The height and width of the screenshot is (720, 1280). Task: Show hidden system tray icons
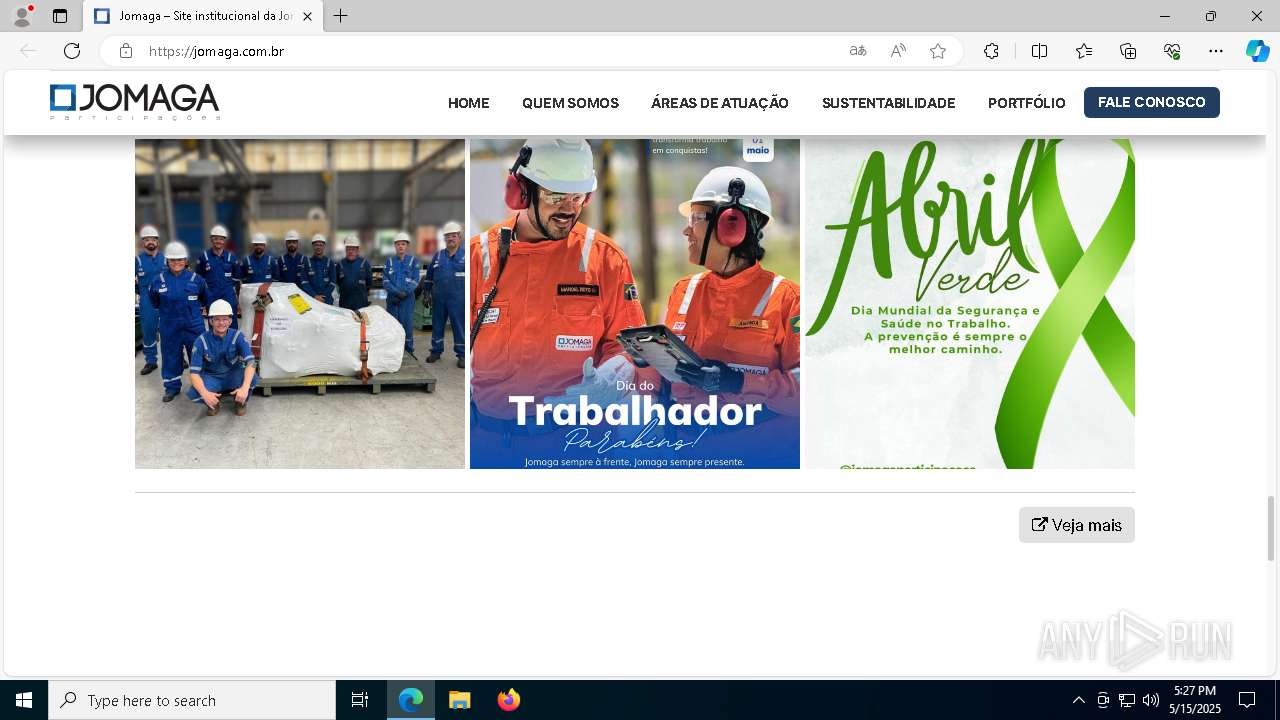(x=1078, y=700)
